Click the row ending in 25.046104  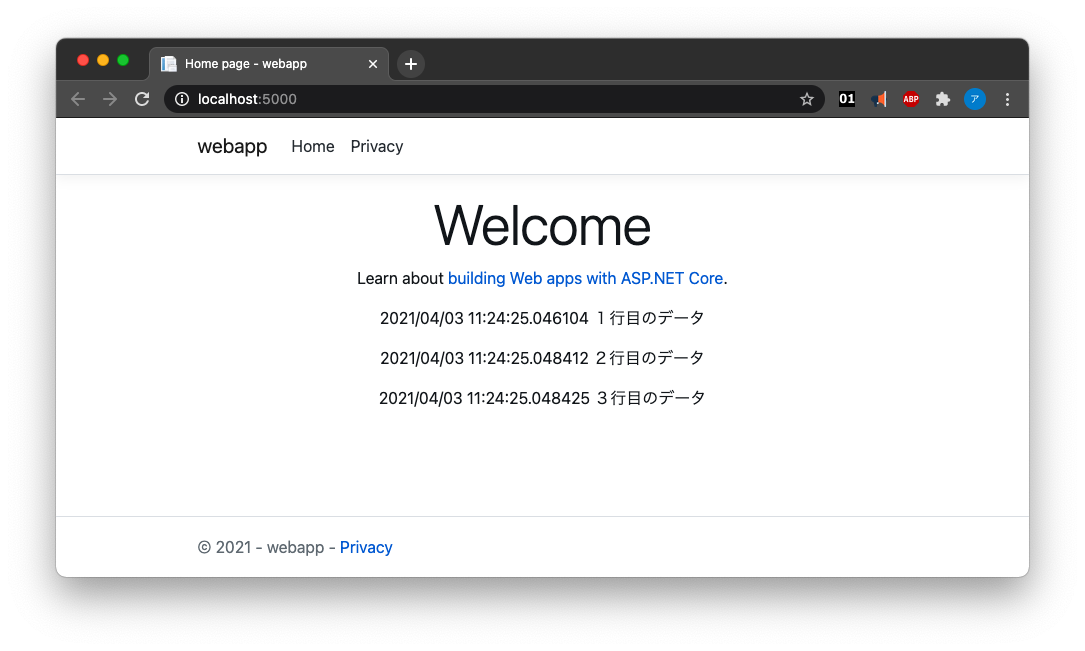pos(542,318)
